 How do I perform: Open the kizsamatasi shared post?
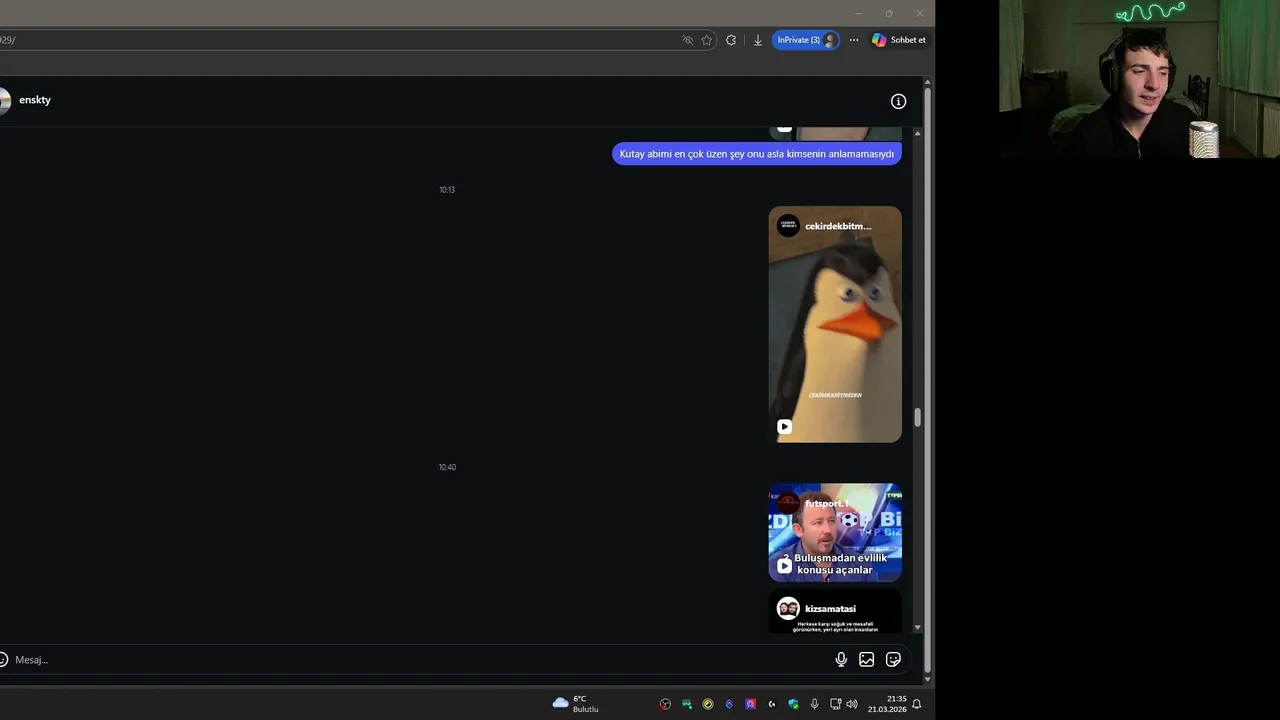(x=835, y=611)
